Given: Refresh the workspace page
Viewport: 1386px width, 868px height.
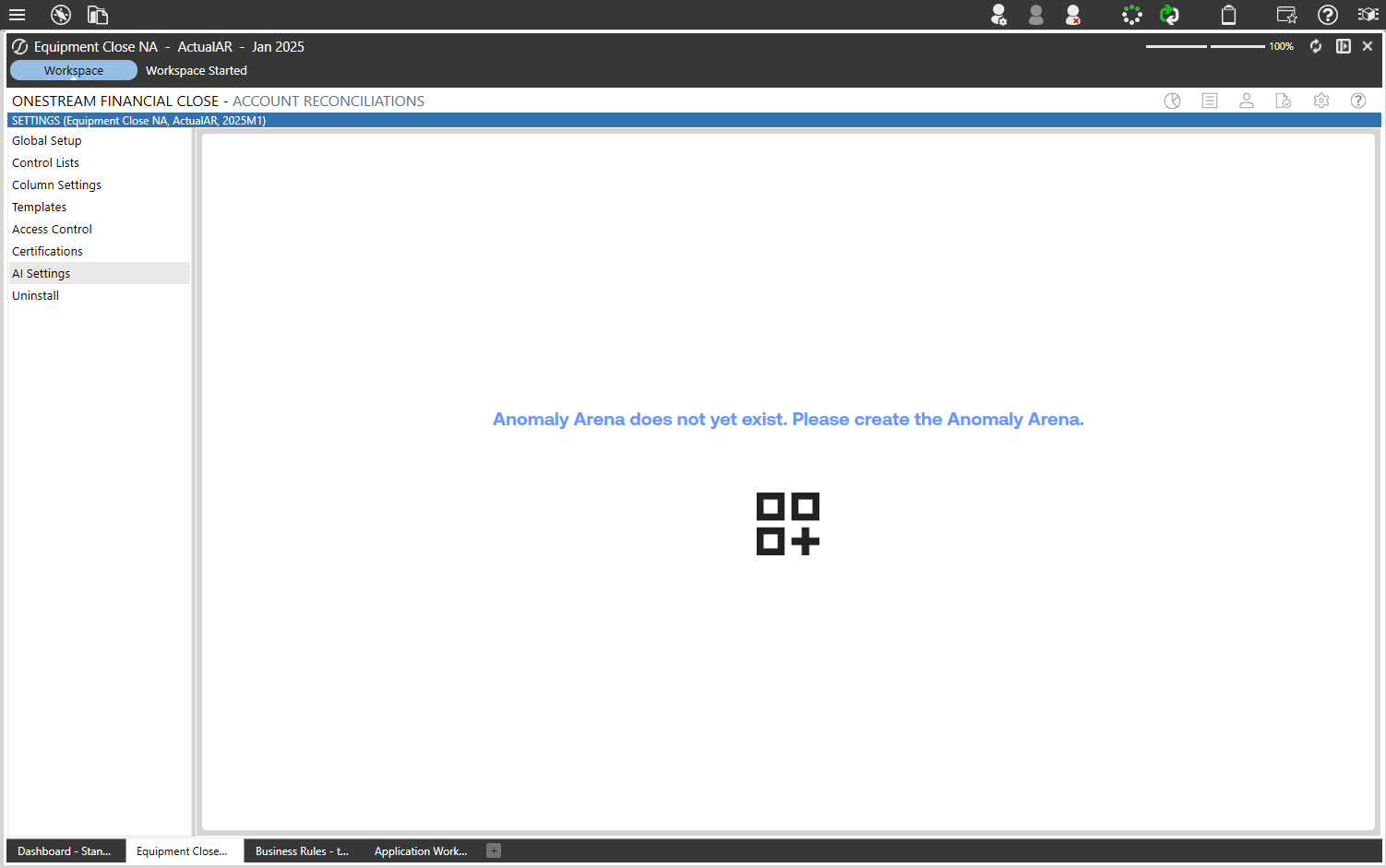Looking at the screenshot, I should [x=1316, y=46].
